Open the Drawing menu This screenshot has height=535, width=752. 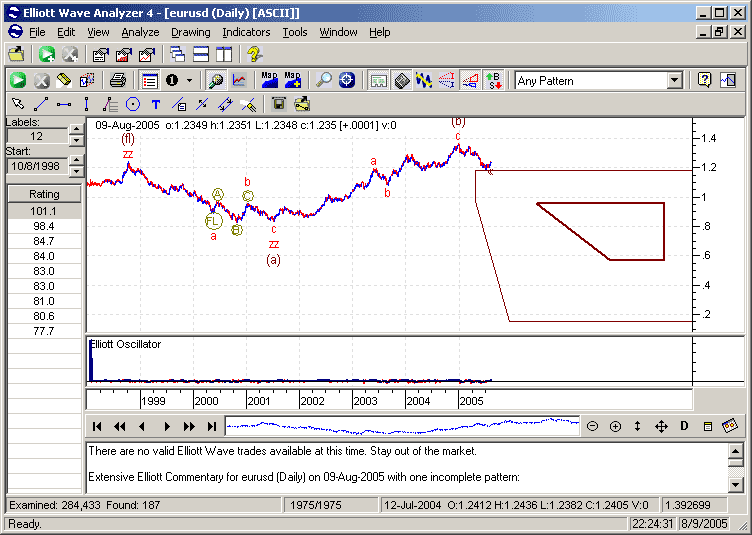click(190, 32)
